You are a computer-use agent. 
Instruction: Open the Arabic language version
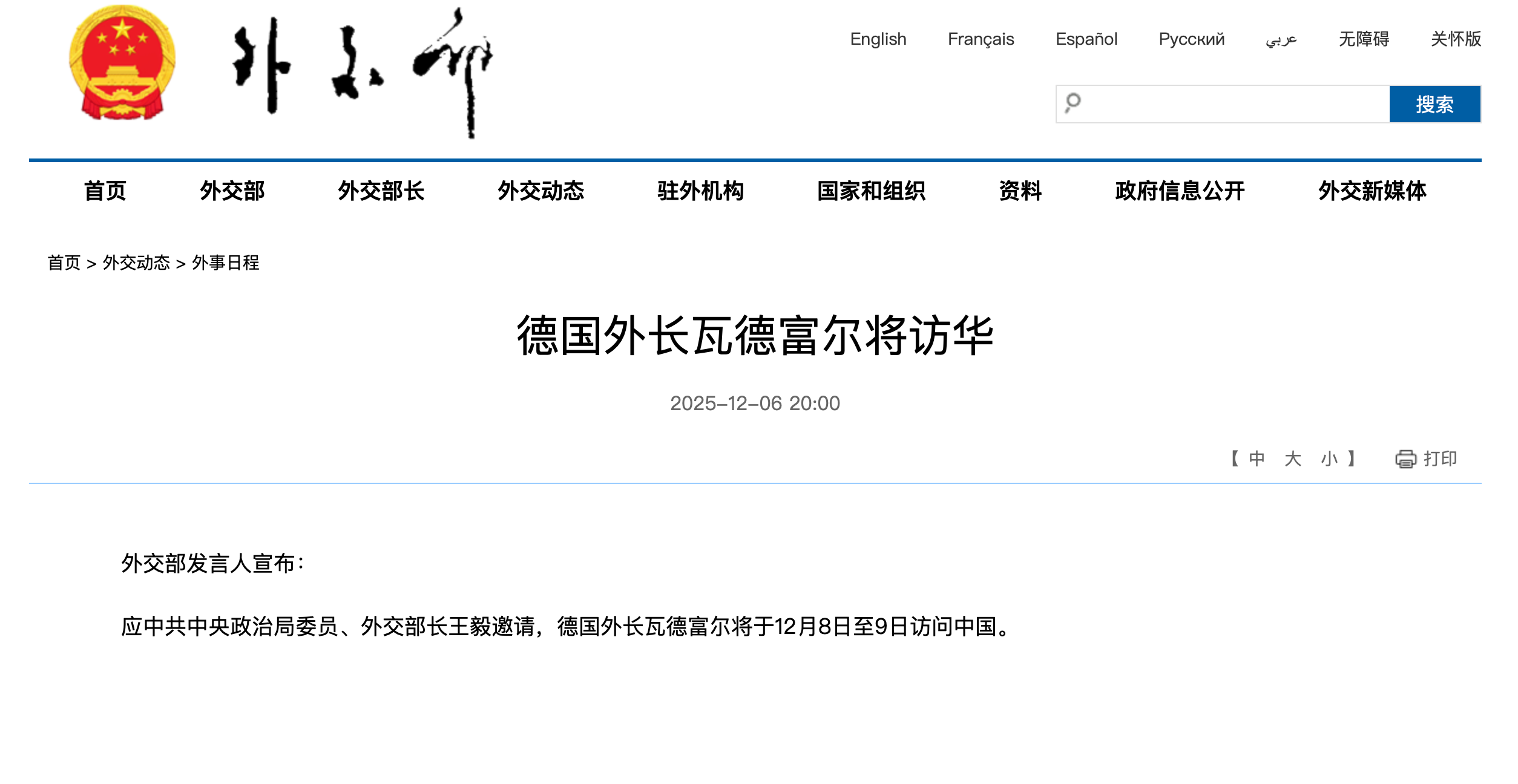click(x=1281, y=39)
